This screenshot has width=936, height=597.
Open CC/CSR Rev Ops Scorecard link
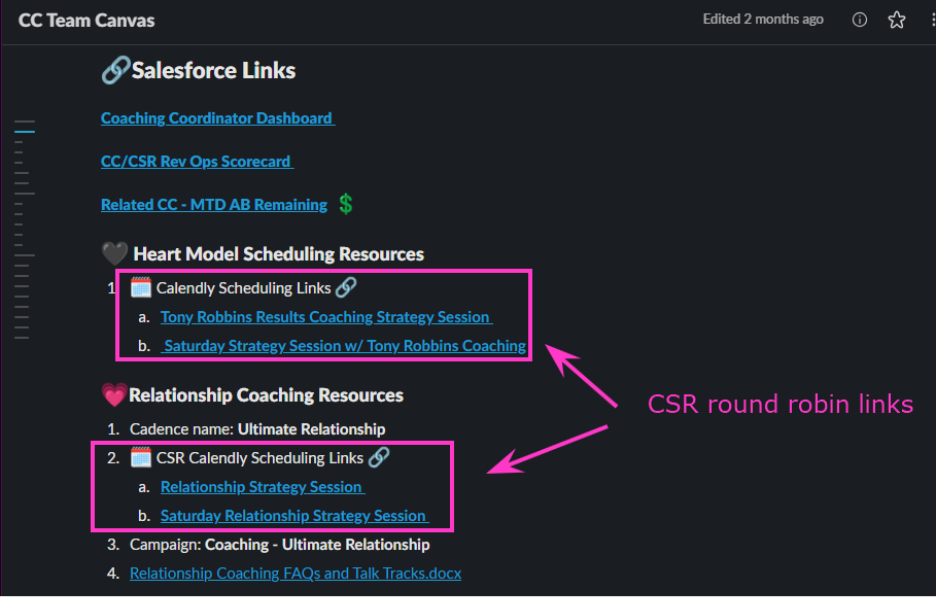point(197,161)
